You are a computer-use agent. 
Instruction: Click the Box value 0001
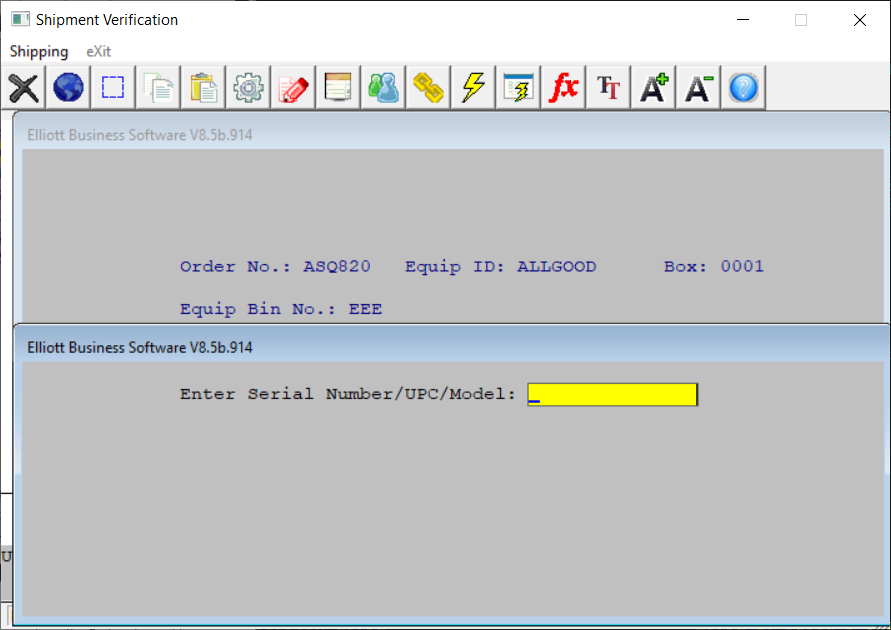coord(742,266)
